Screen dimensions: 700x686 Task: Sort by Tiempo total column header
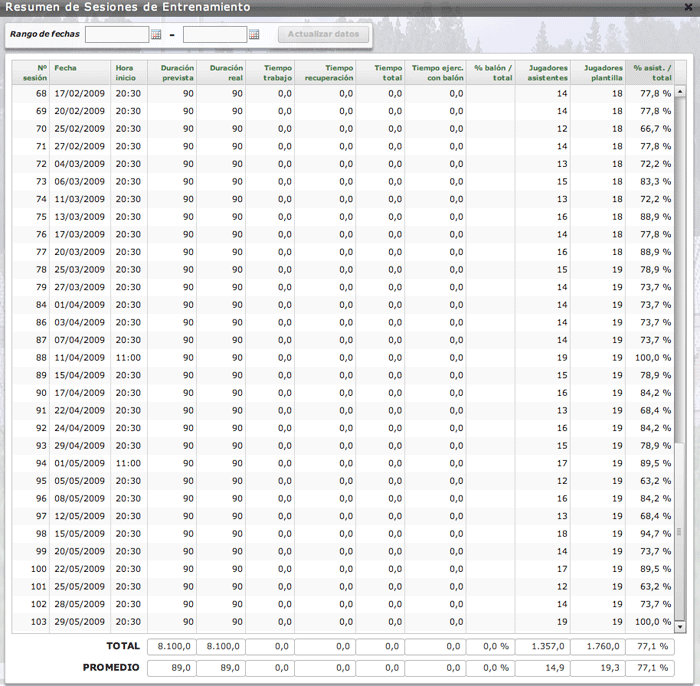click(x=380, y=73)
